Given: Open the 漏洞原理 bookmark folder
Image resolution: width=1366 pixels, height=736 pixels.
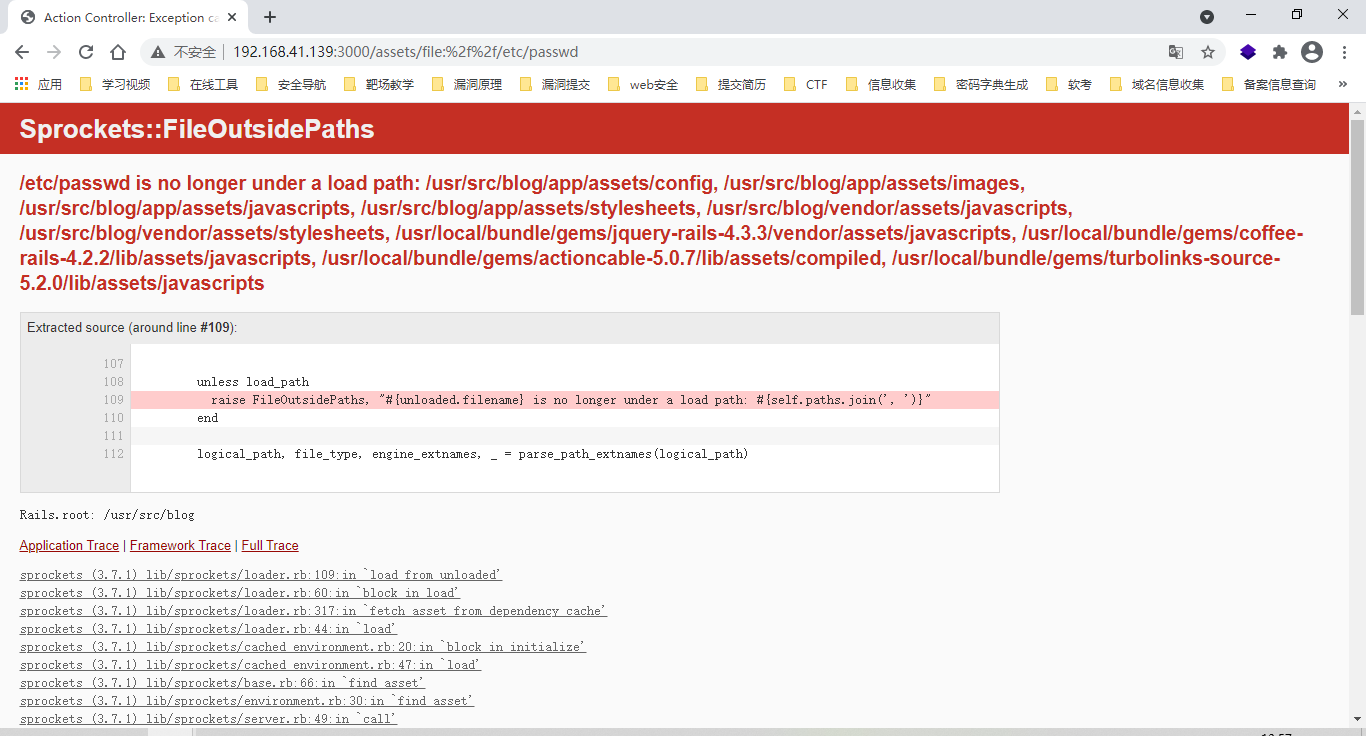Looking at the screenshot, I should [x=467, y=84].
